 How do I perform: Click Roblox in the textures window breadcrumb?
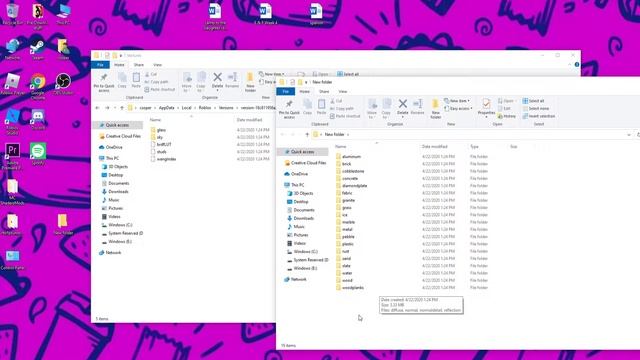tap(205, 108)
